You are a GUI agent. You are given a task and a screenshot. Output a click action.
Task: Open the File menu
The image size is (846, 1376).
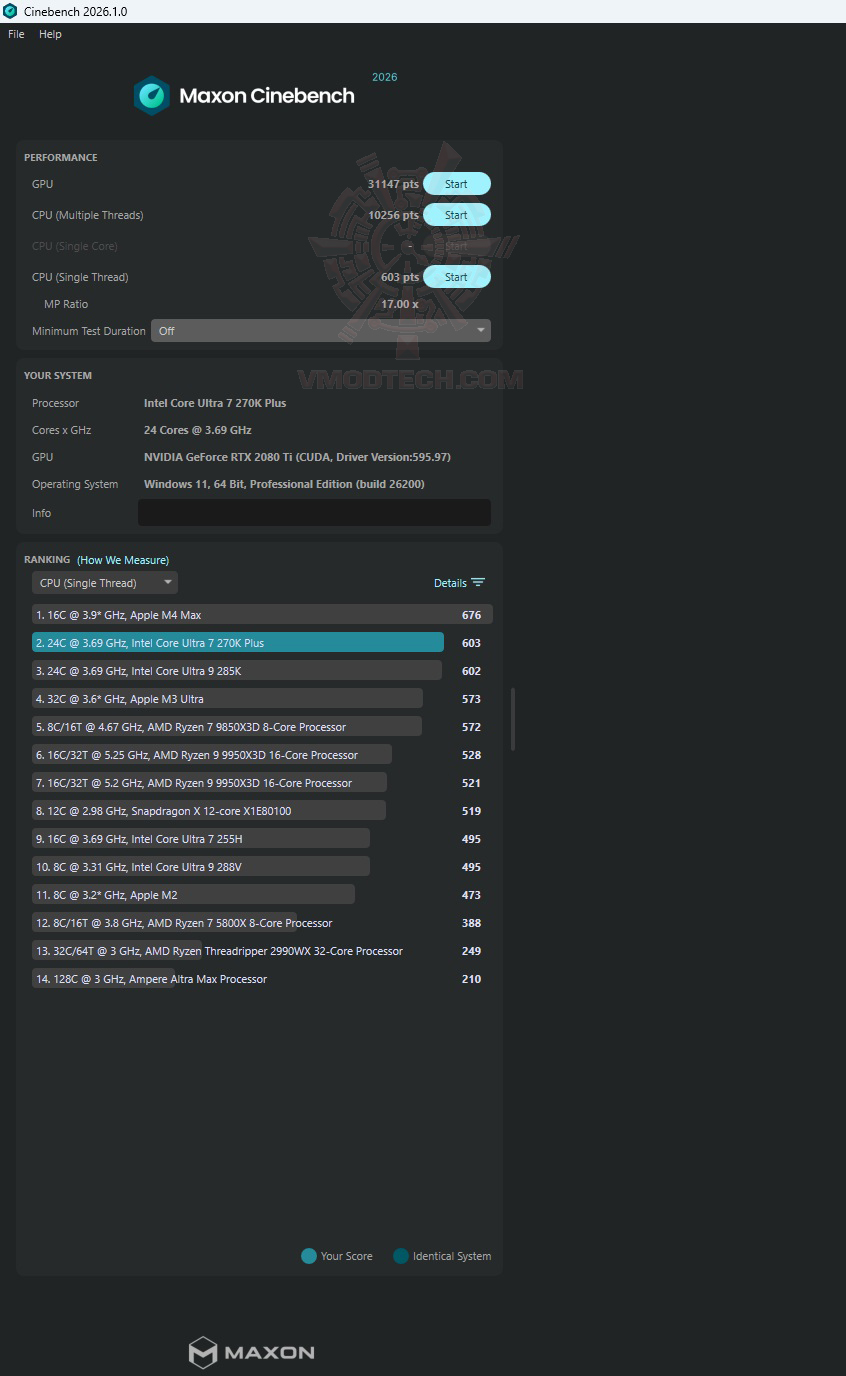coord(16,34)
